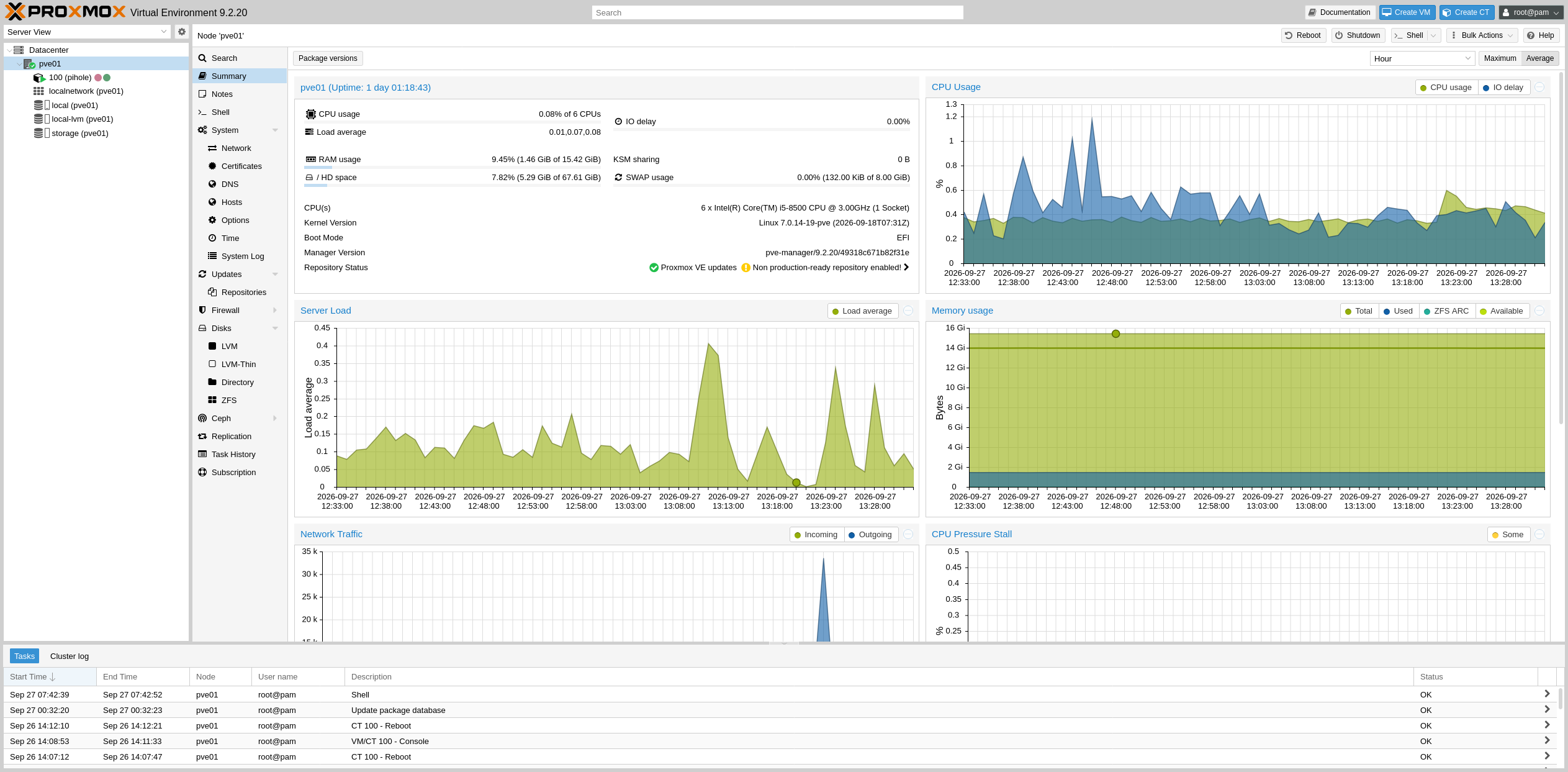Click the Package versions button

point(328,58)
